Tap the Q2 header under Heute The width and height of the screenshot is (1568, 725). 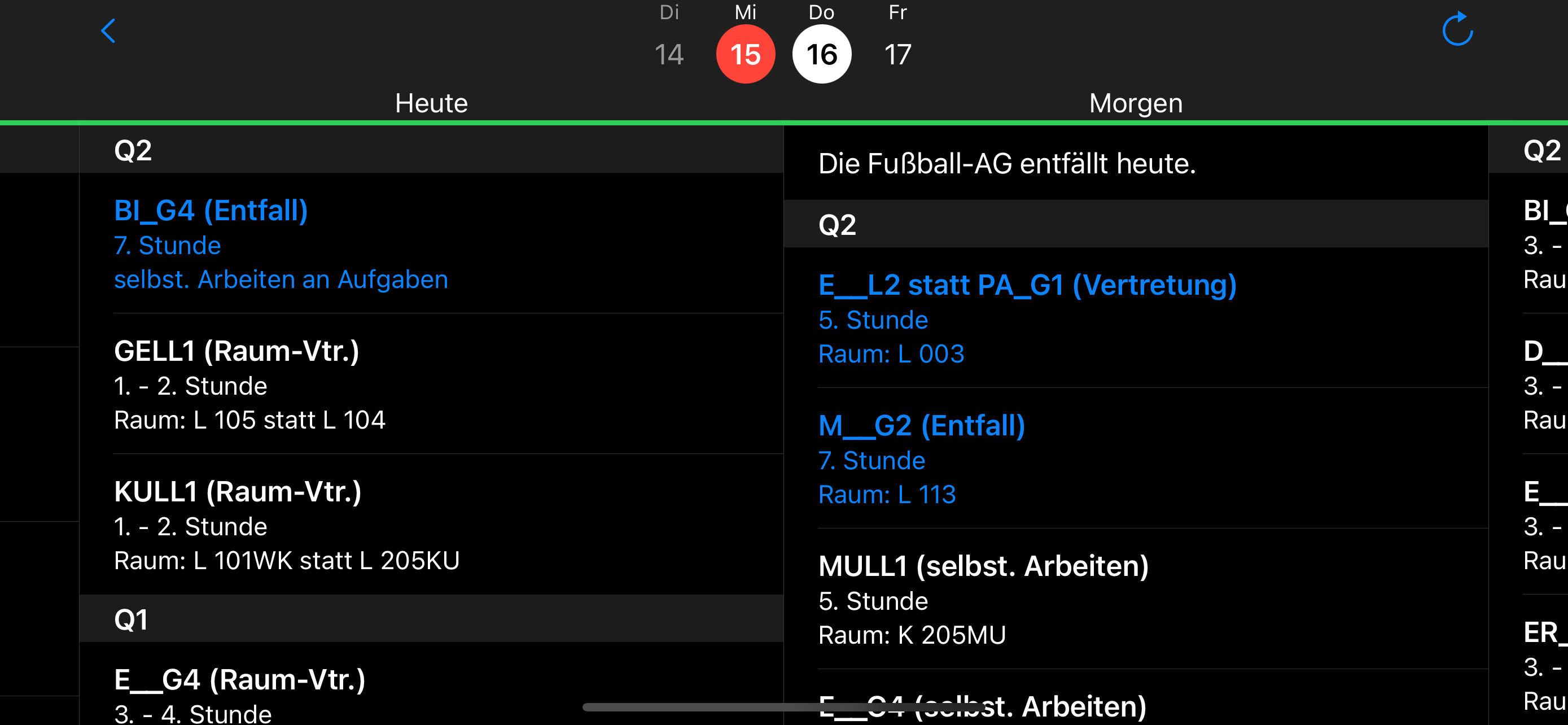click(431, 150)
